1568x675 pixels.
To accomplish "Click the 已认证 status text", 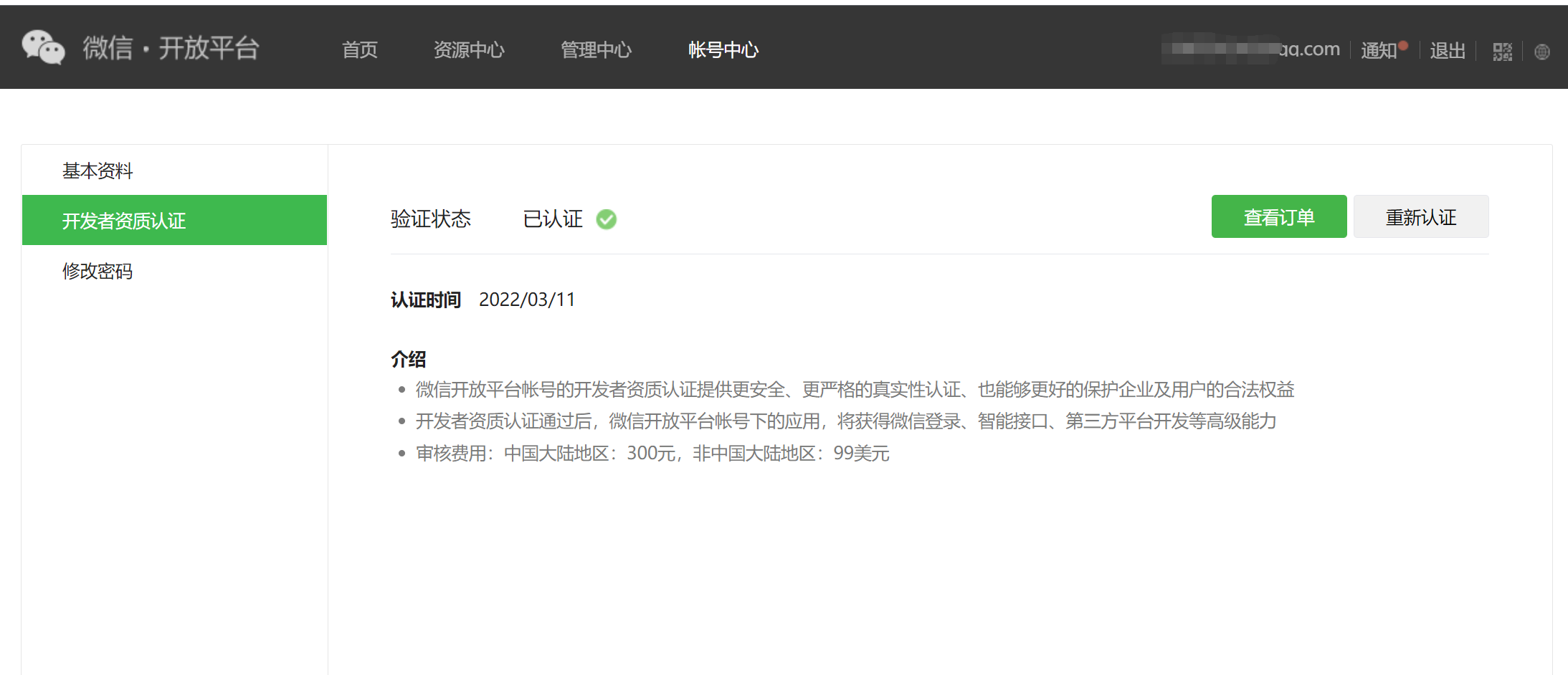I will tap(553, 219).
